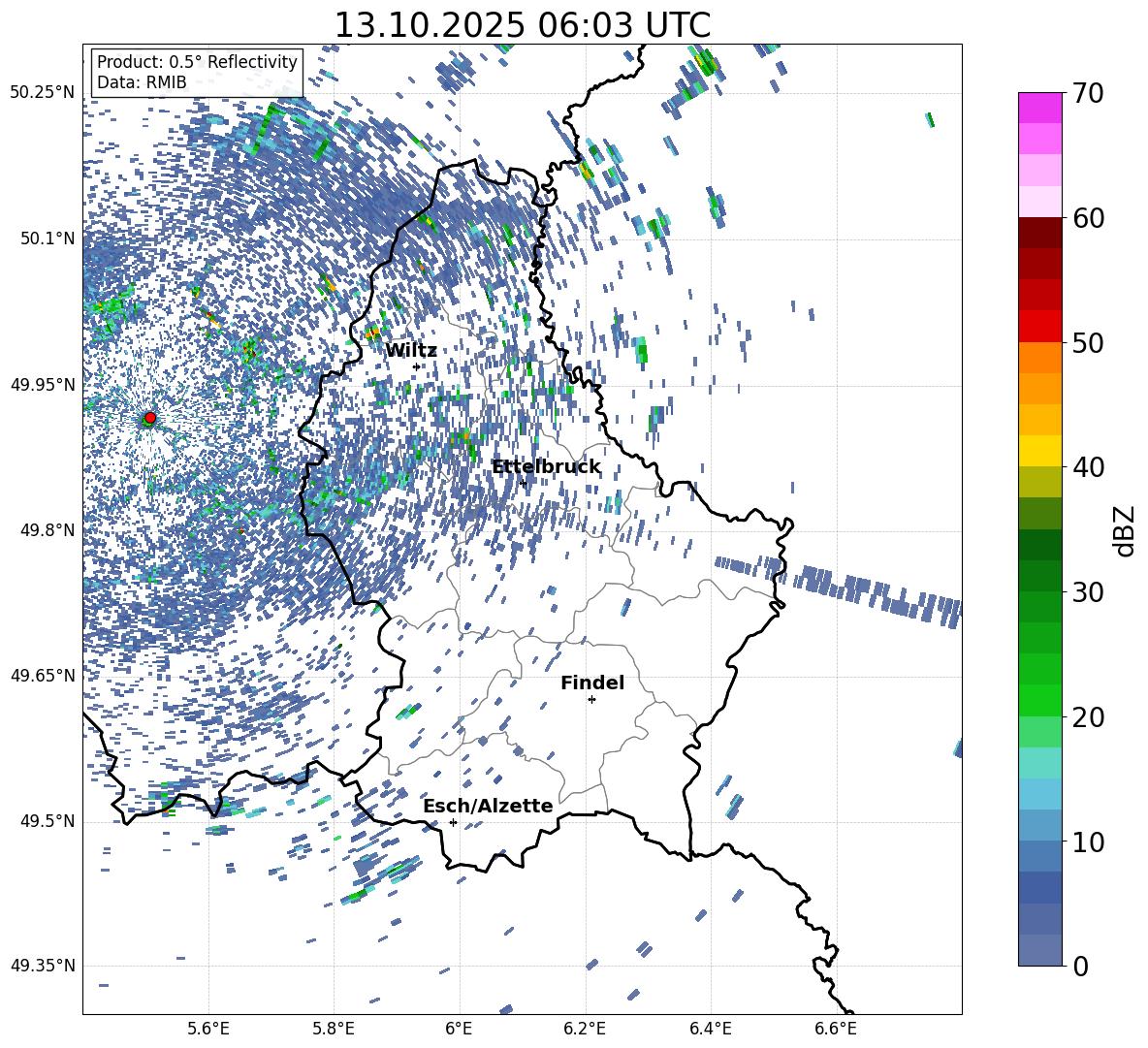Click the Wiltz city label
The height and width of the screenshot is (1048, 1148).
pos(411,351)
